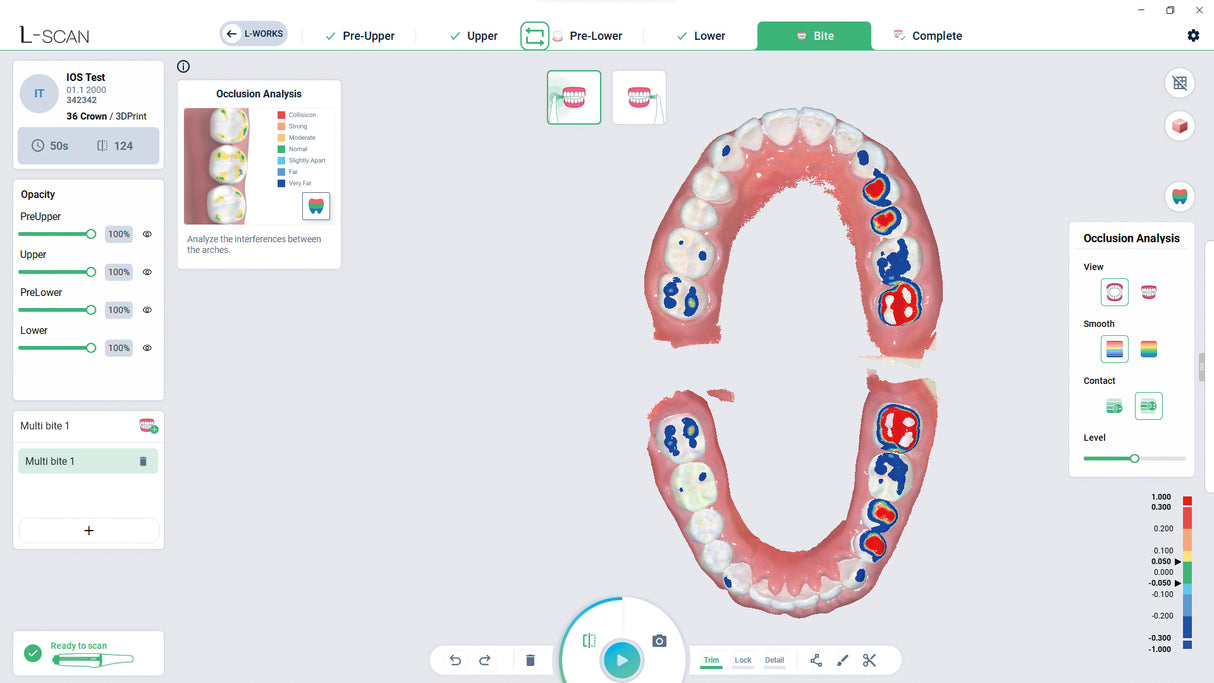Toggle visibility of the Upper opacity layer

click(x=146, y=271)
